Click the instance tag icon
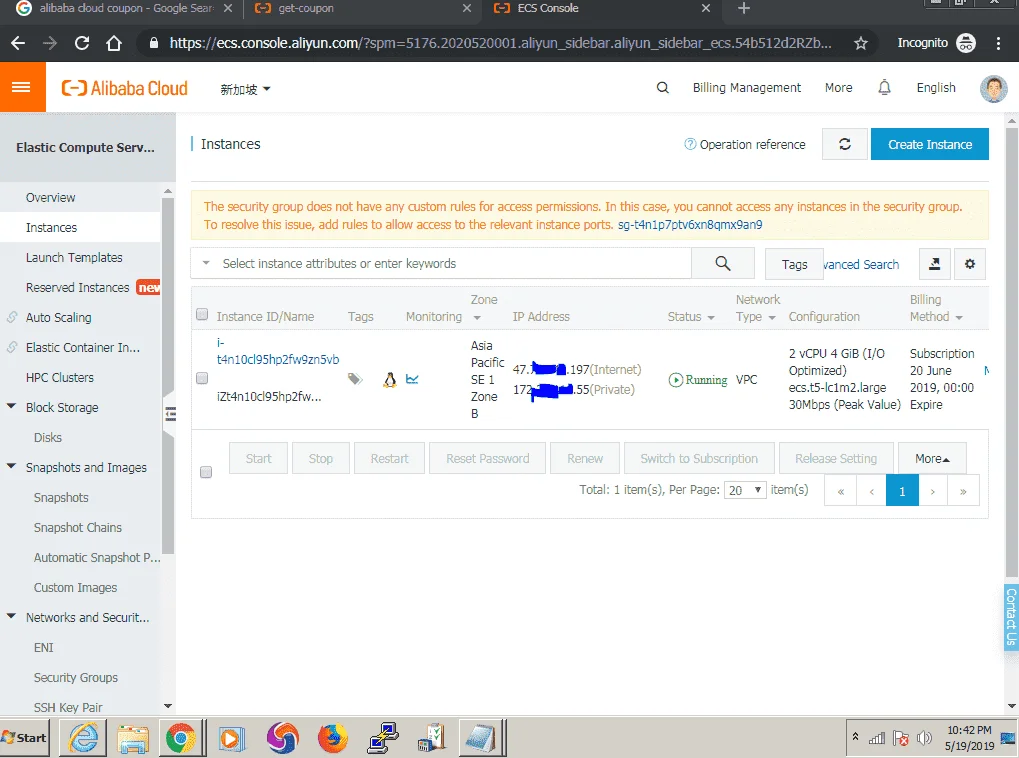1019x758 pixels. 355,379
